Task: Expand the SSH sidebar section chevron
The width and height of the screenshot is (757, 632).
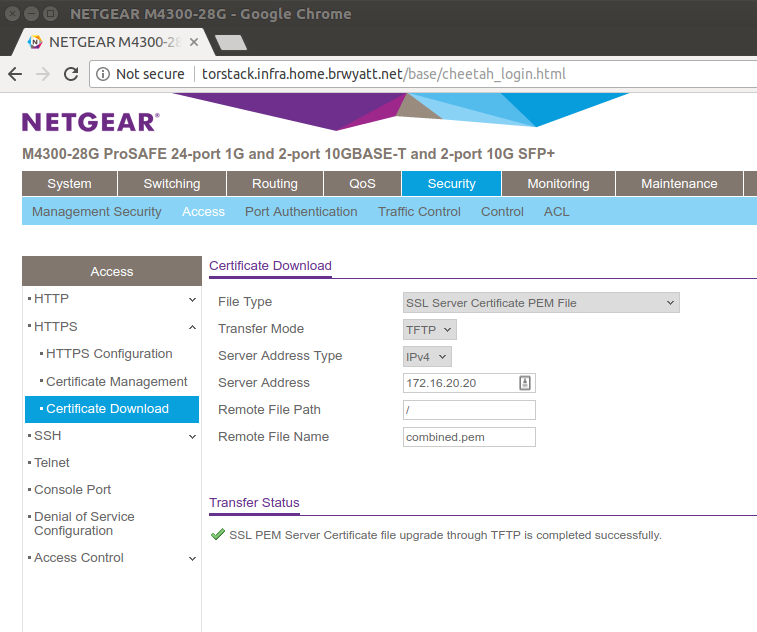Action: tap(192, 436)
